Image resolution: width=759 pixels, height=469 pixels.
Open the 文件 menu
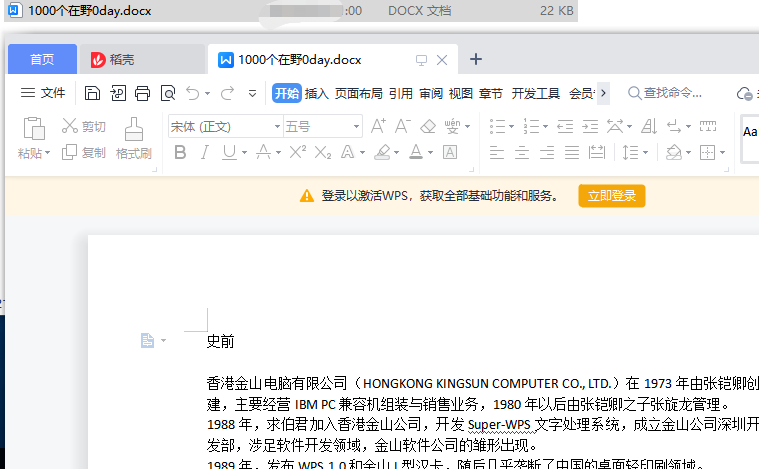click(43, 93)
